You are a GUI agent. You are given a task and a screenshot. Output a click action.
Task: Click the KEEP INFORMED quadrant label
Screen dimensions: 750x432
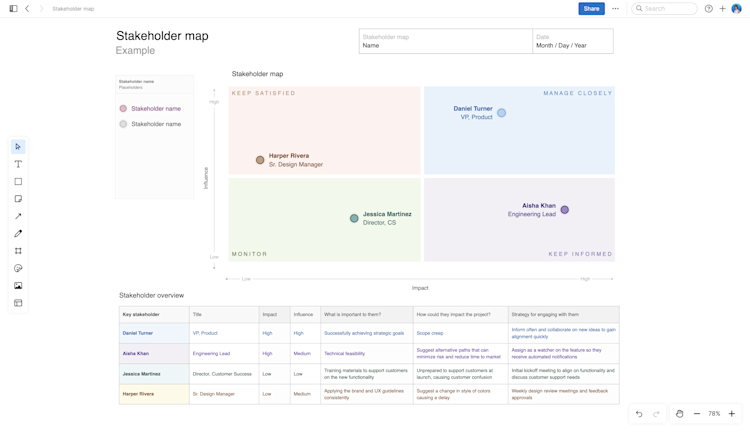coord(580,254)
